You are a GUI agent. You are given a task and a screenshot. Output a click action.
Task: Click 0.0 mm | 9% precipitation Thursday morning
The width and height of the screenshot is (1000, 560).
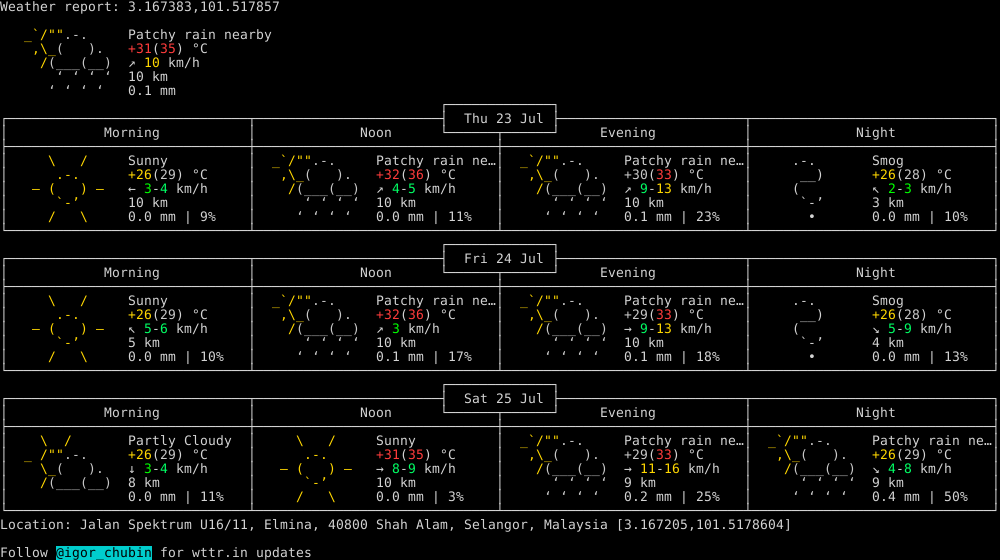[172, 217]
